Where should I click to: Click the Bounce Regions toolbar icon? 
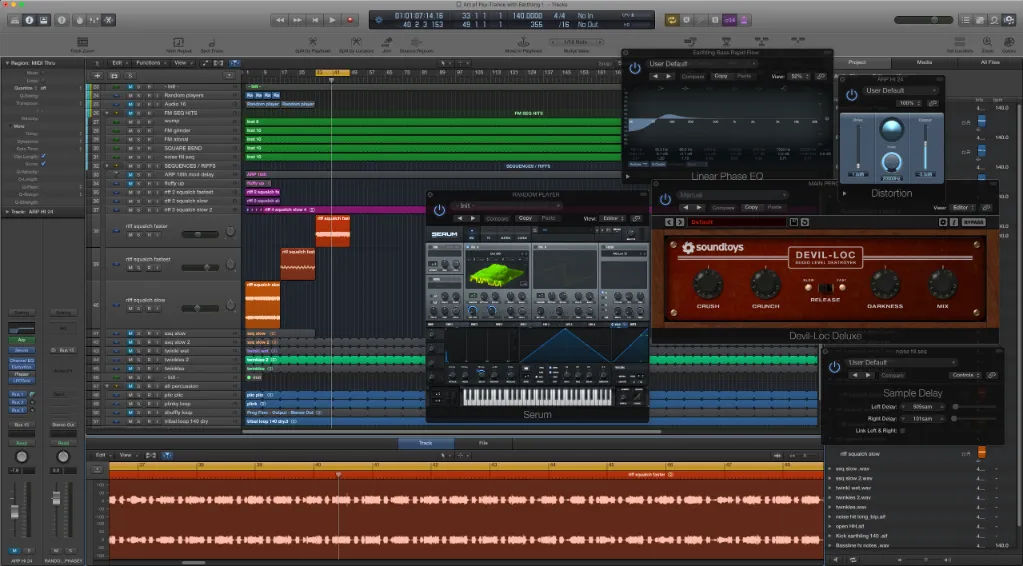[416, 44]
